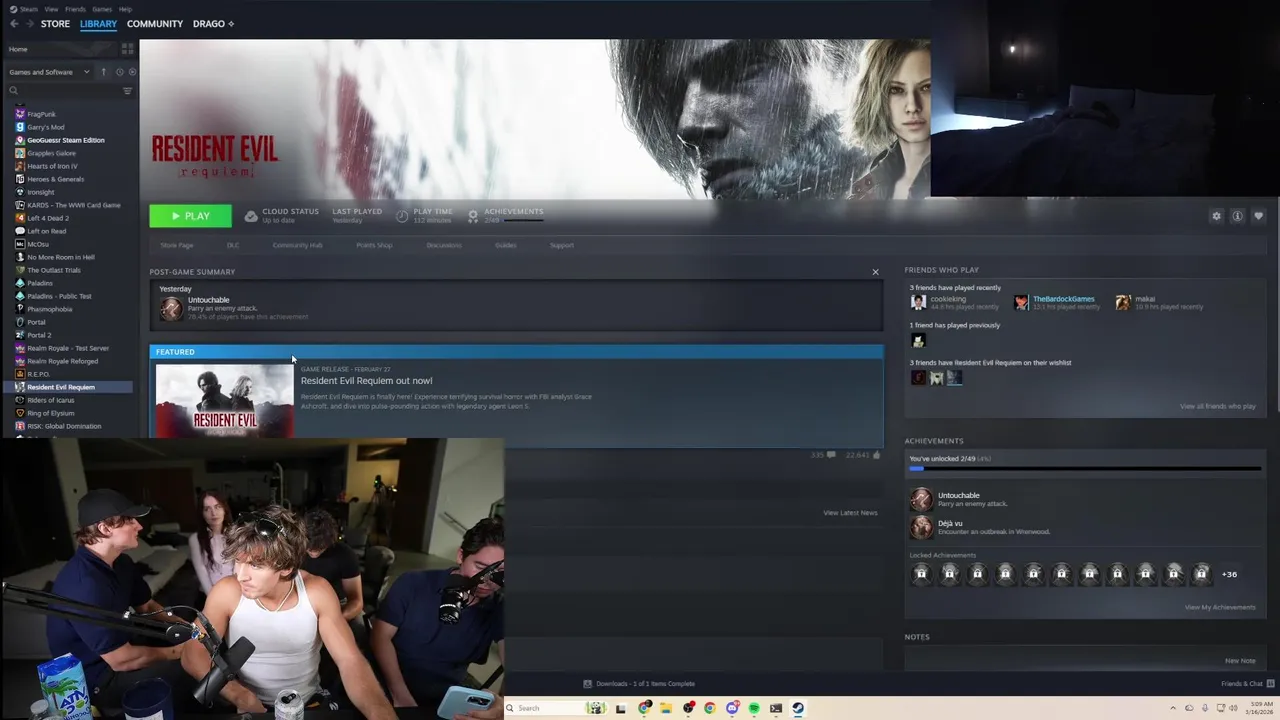The width and height of the screenshot is (1280, 720).
Task: Select Left 4 Dead 2 in games list
Action: 48,218
